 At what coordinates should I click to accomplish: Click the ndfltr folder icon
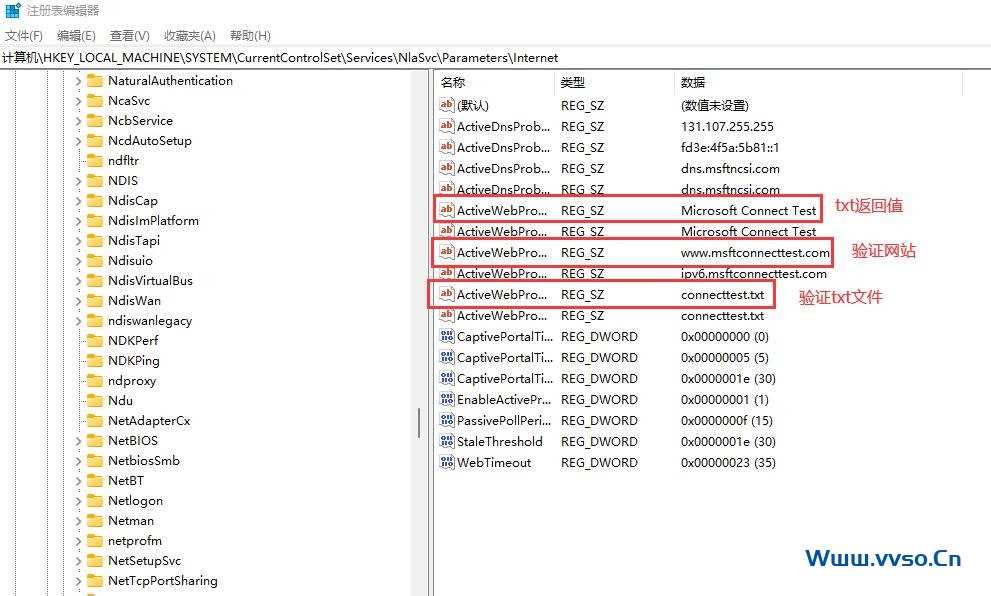(x=95, y=161)
